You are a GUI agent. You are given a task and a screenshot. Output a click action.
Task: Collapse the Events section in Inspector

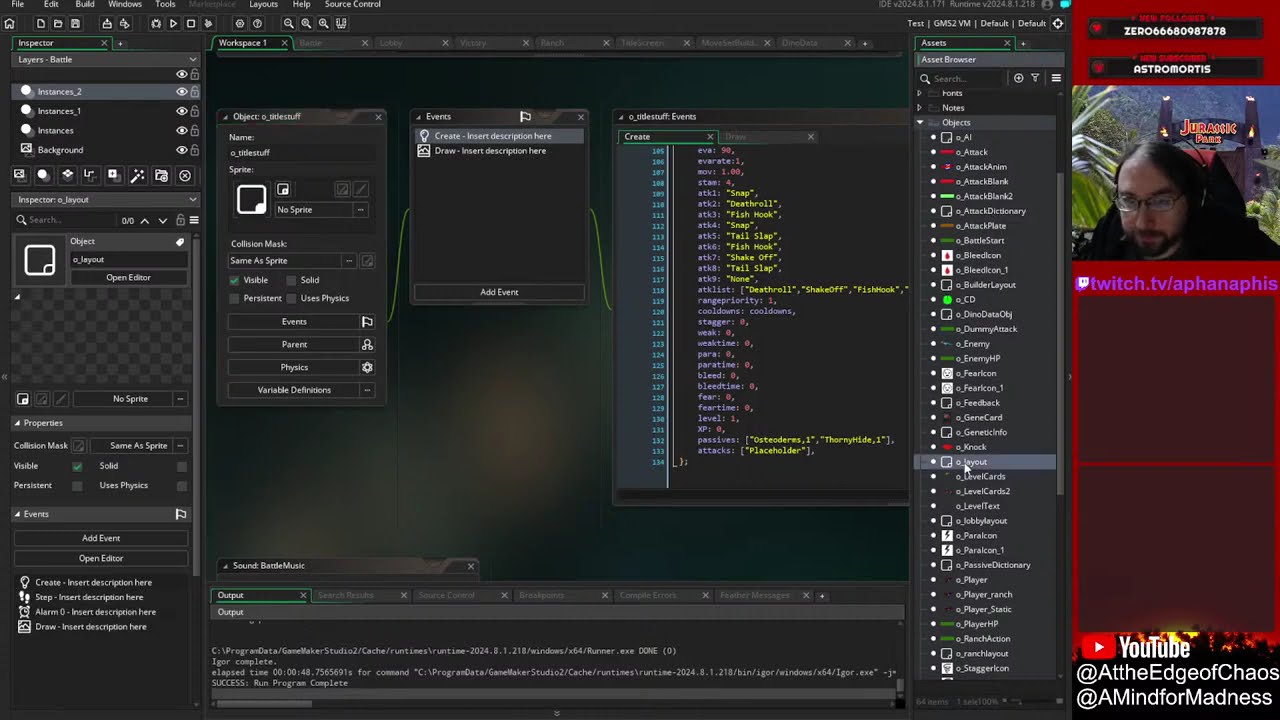(x=17, y=514)
